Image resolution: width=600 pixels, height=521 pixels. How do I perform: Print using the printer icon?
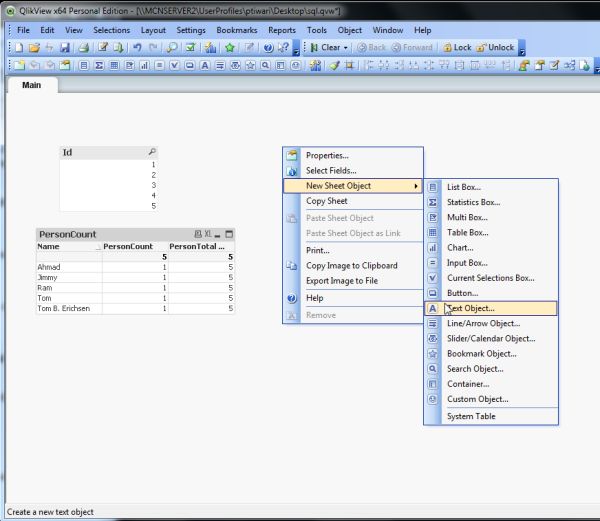[83, 47]
